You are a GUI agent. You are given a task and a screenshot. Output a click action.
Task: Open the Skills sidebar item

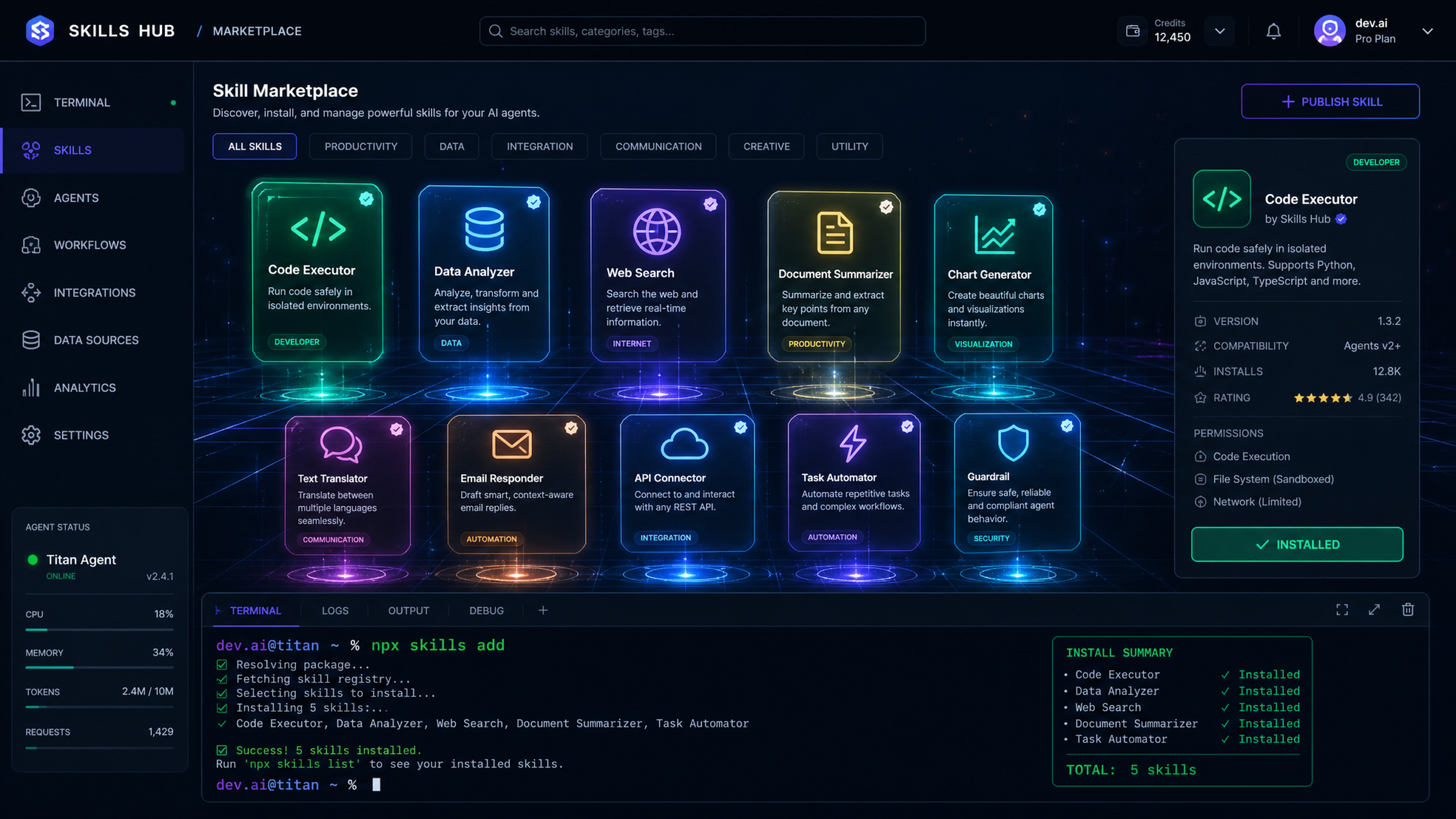(x=92, y=150)
